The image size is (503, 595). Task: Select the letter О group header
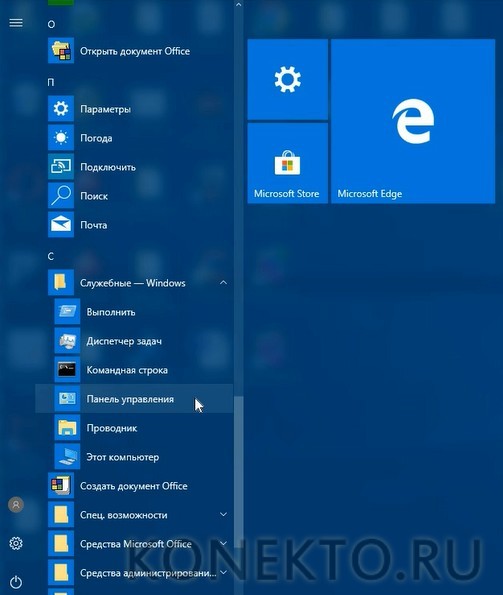coord(51,25)
